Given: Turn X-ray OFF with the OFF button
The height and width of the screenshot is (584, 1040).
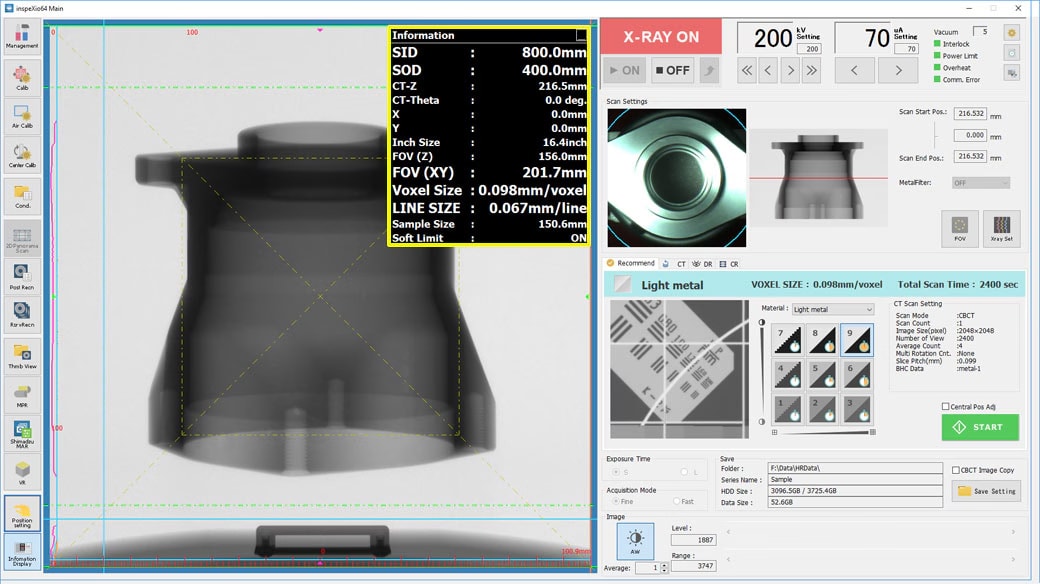Looking at the screenshot, I should (x=672, y=70).
